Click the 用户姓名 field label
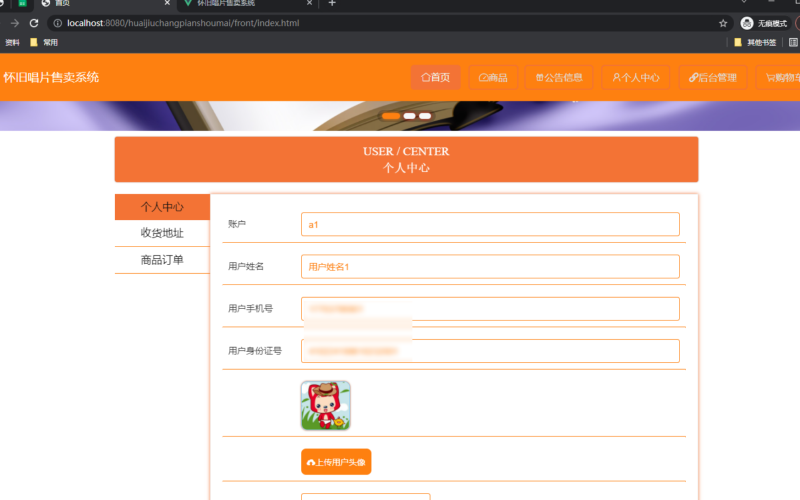The height and width of the screenshot is (500, 800). tap(246, 266)
